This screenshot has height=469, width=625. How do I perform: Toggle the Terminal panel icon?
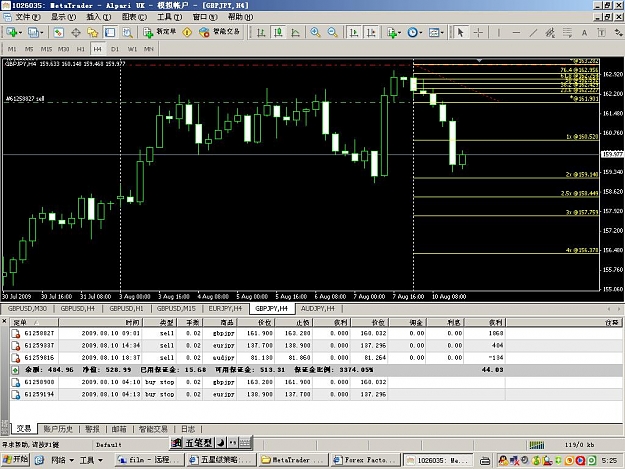point(110,32)
